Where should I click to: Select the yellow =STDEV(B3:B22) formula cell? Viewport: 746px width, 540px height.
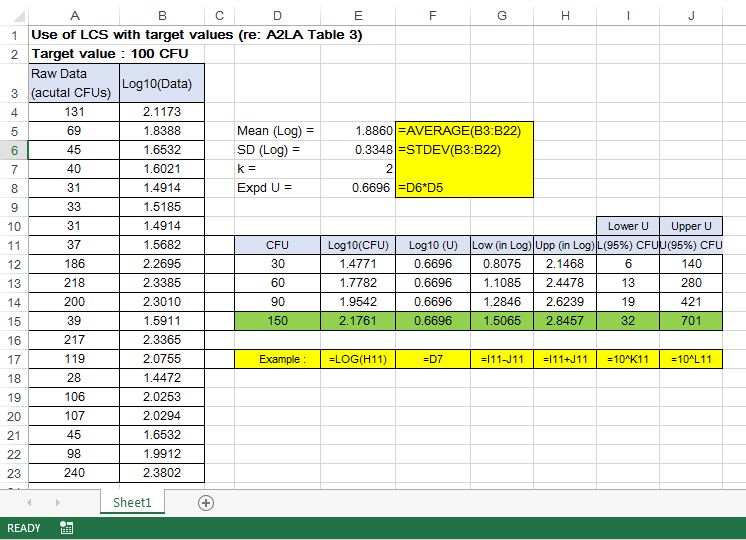(x=465, y=150)
